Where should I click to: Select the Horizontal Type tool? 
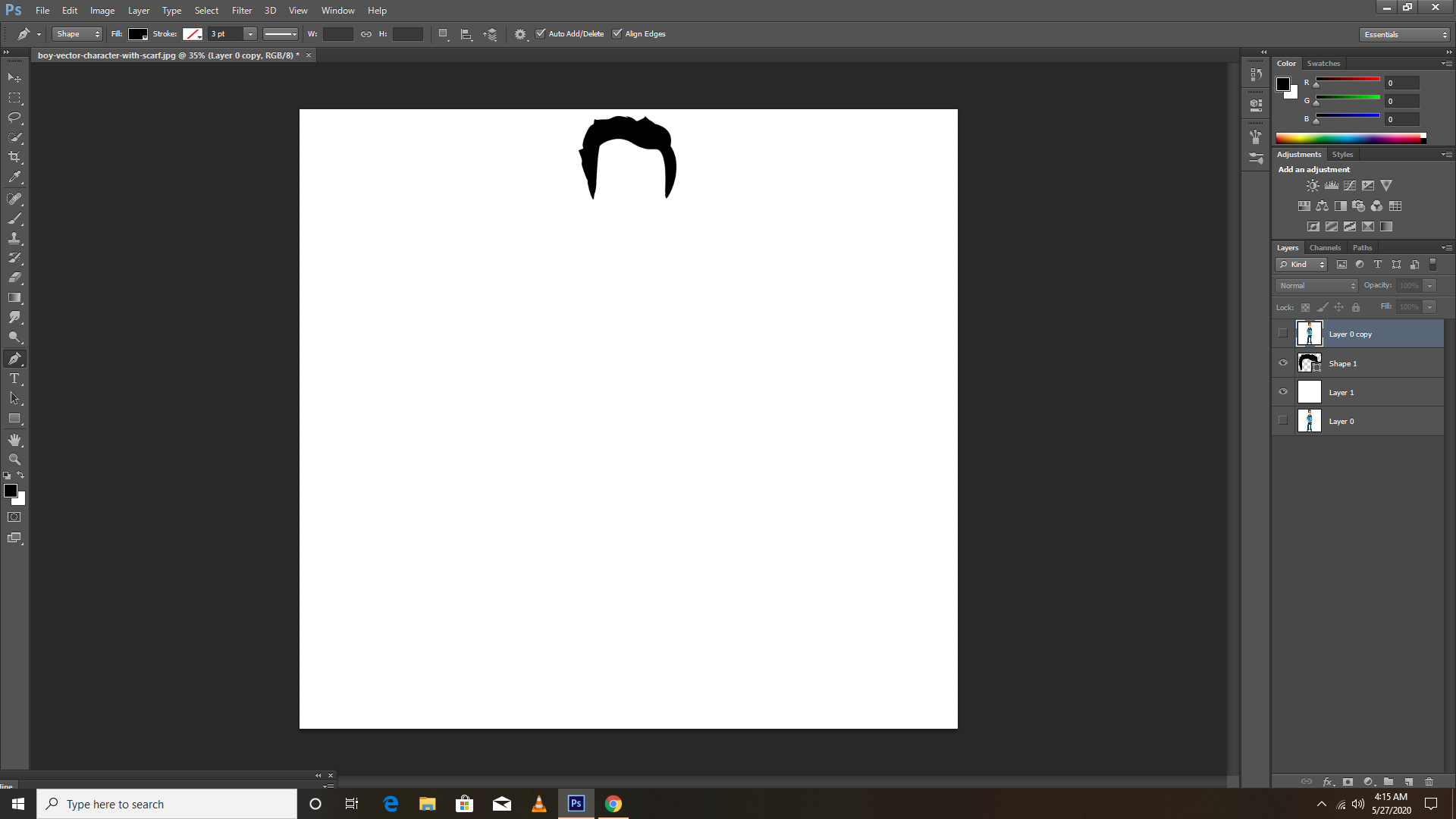pyautogui.click(x=14, y=378)
